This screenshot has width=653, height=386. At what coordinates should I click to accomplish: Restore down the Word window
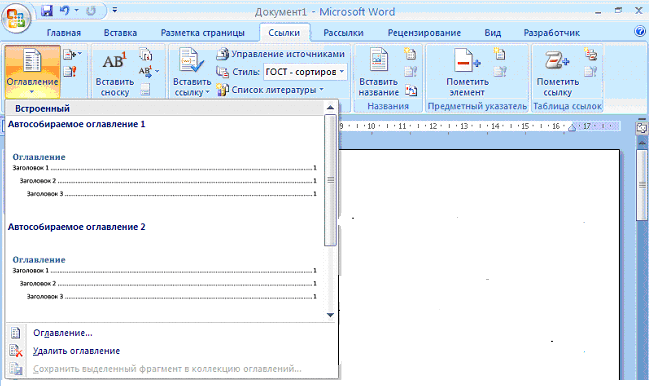pos(618,10)
